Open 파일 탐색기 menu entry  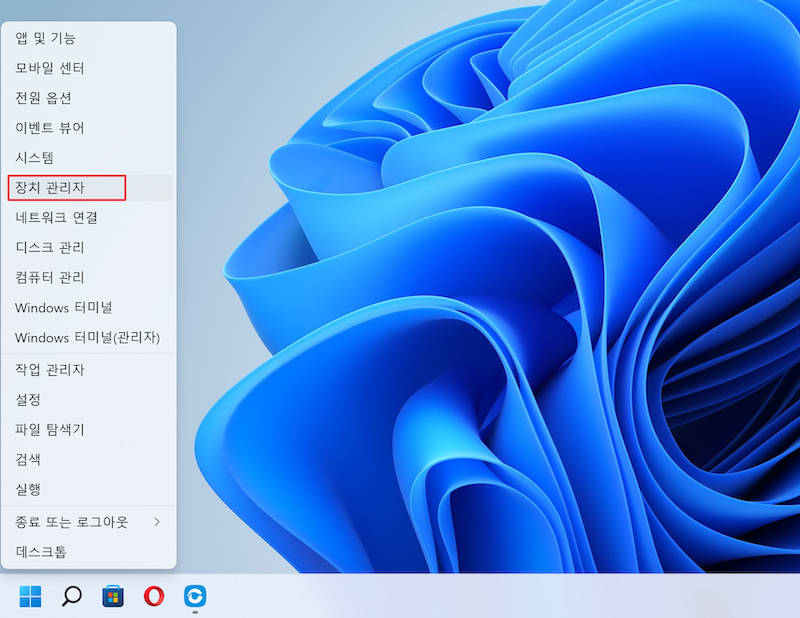point(89,429)
